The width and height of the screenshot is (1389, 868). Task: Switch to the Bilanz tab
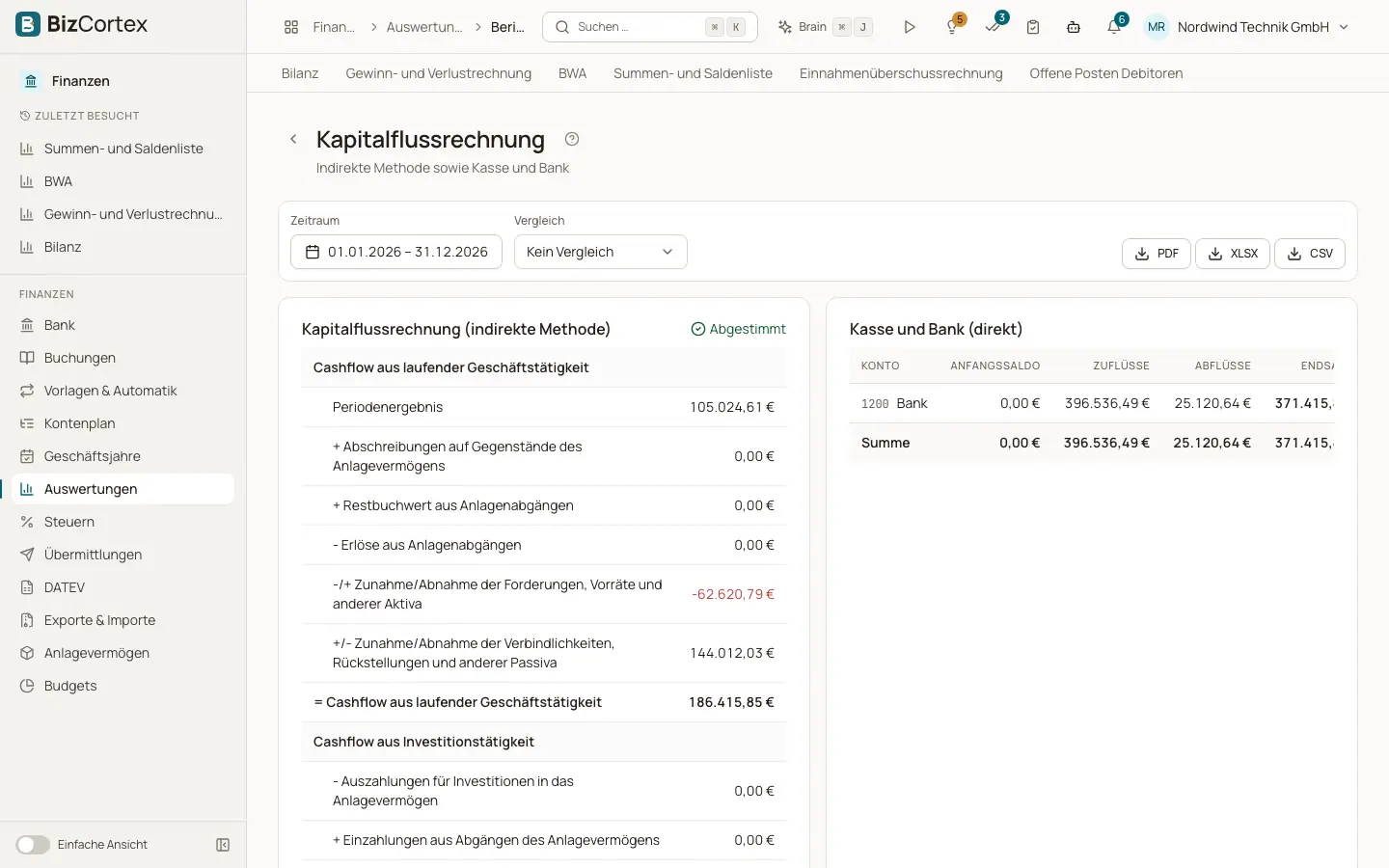[x=300, y=73]
